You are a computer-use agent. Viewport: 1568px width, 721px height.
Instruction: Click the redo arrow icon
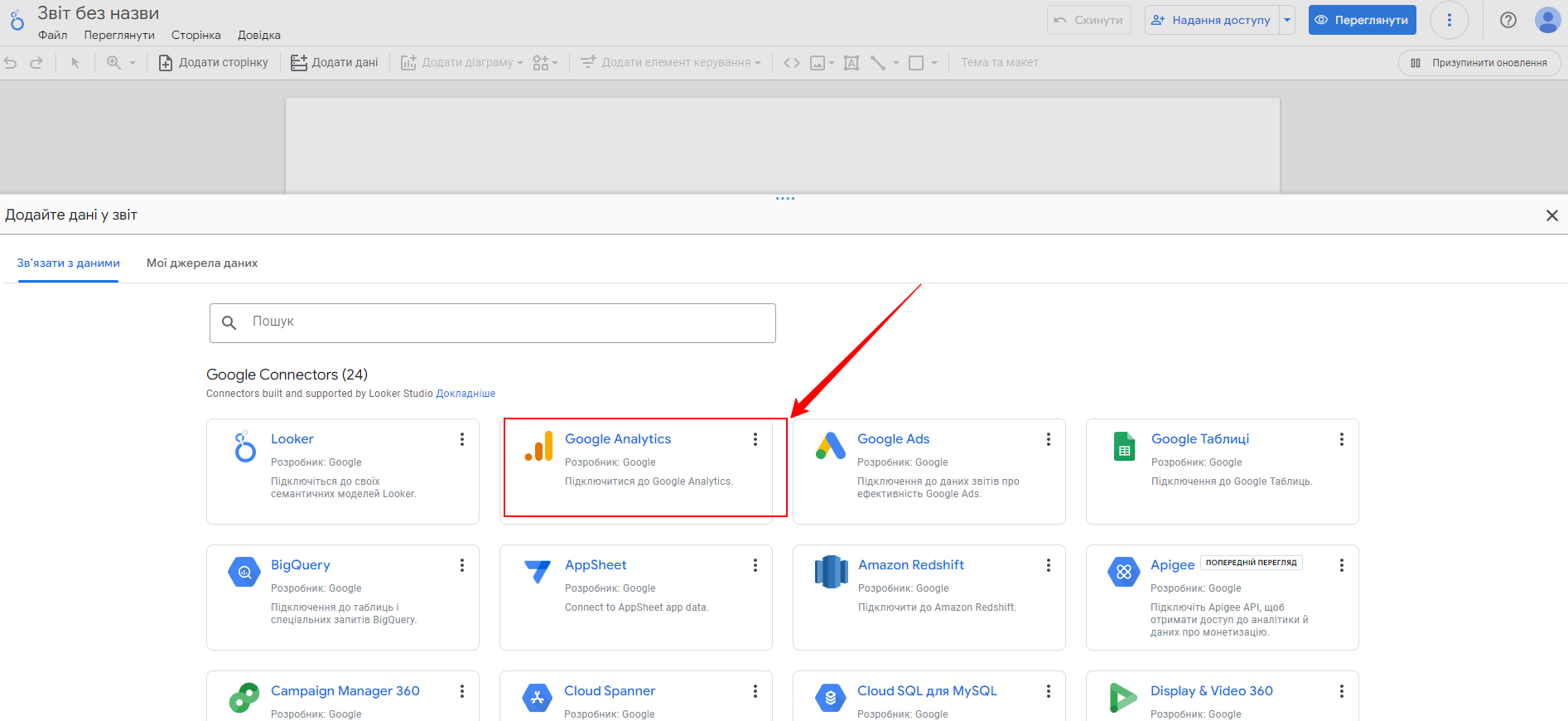pos(36,63)
